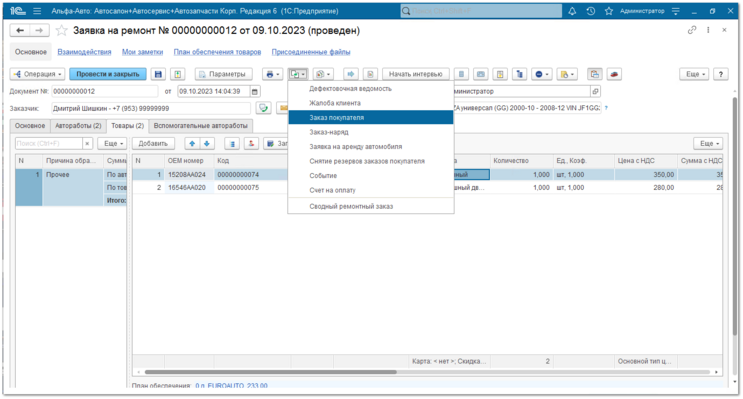The width and height of the screenshot is (743, 399).
Task: Save the document with the diskette icon
Action: [x=158, y=74]
